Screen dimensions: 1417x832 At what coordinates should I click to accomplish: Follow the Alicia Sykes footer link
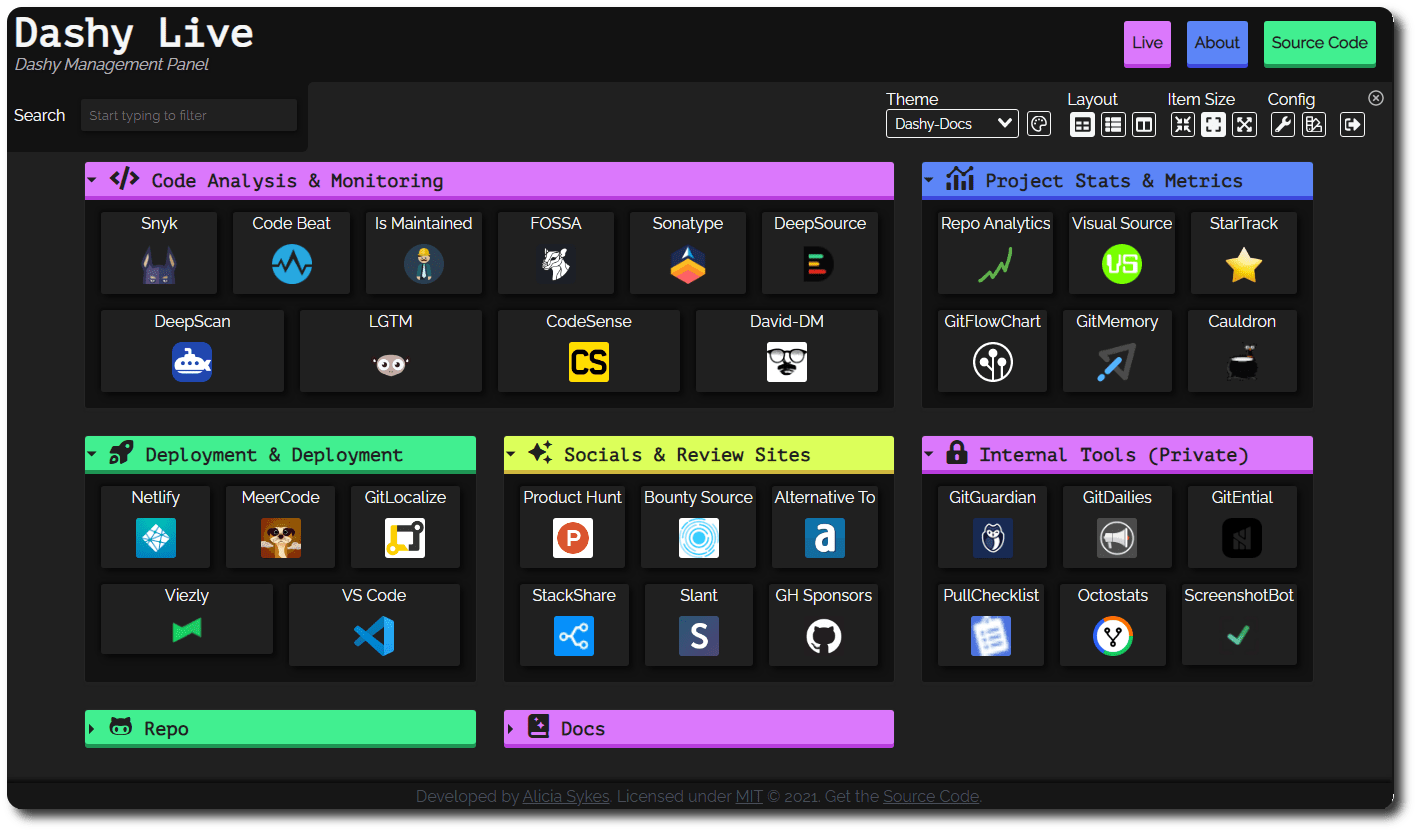[x=566, y=797]
